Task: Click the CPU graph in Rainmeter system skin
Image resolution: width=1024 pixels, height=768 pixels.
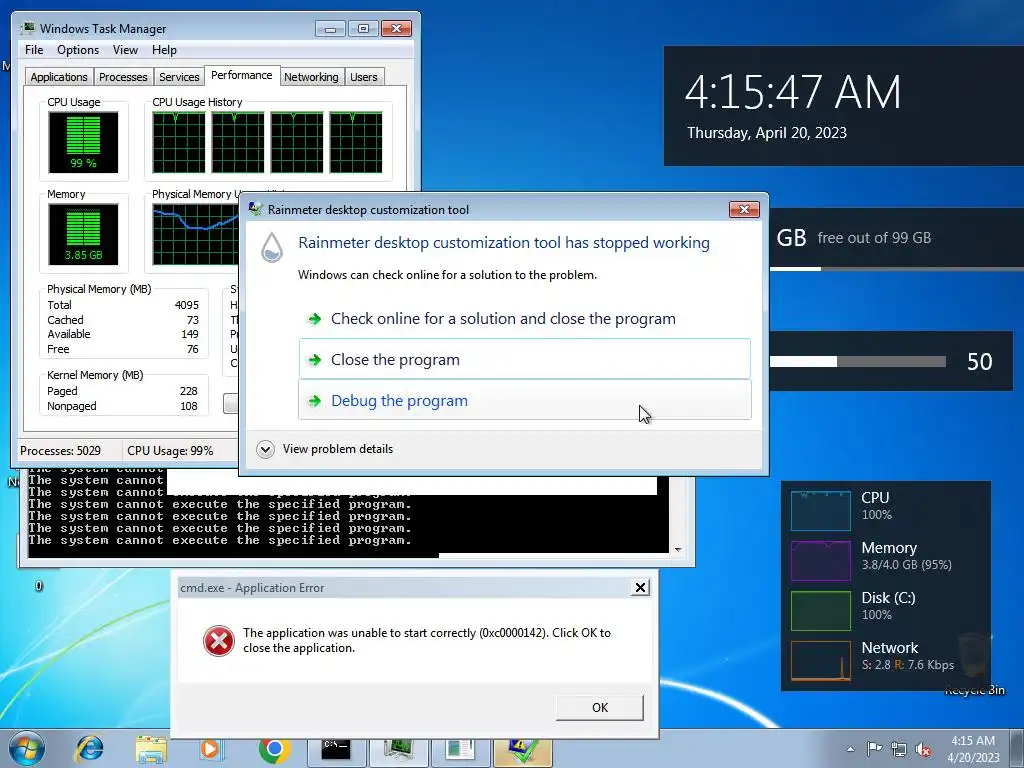Action: 821,511
